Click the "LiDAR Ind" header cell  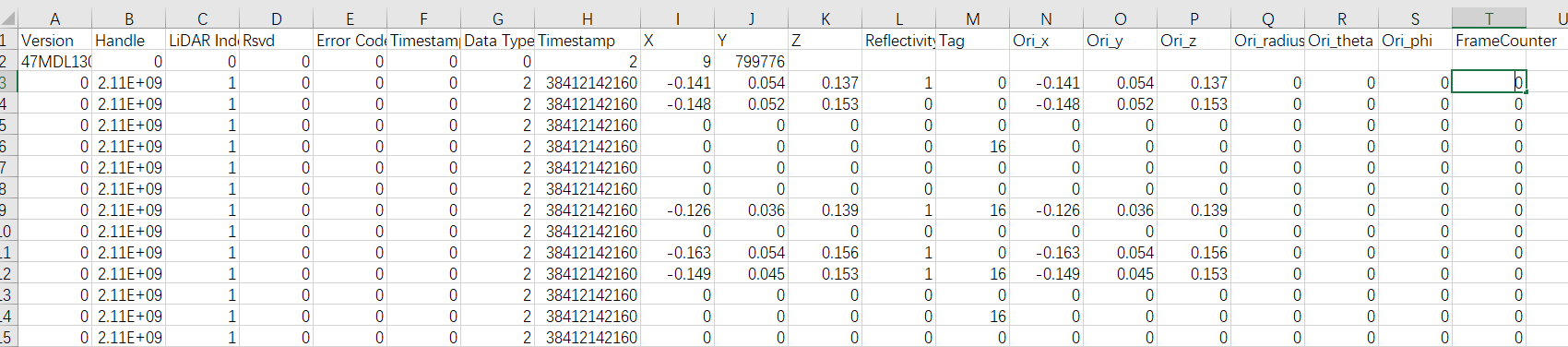point(203,40)
